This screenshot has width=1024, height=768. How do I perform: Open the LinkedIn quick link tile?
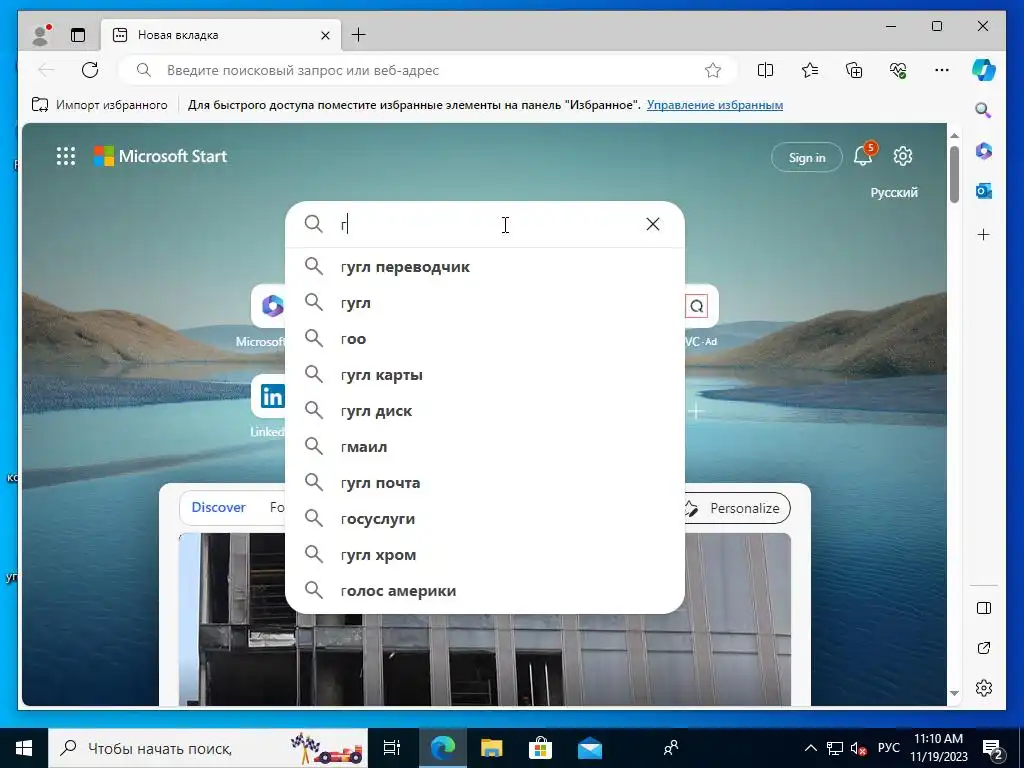[x=269, y=396]
